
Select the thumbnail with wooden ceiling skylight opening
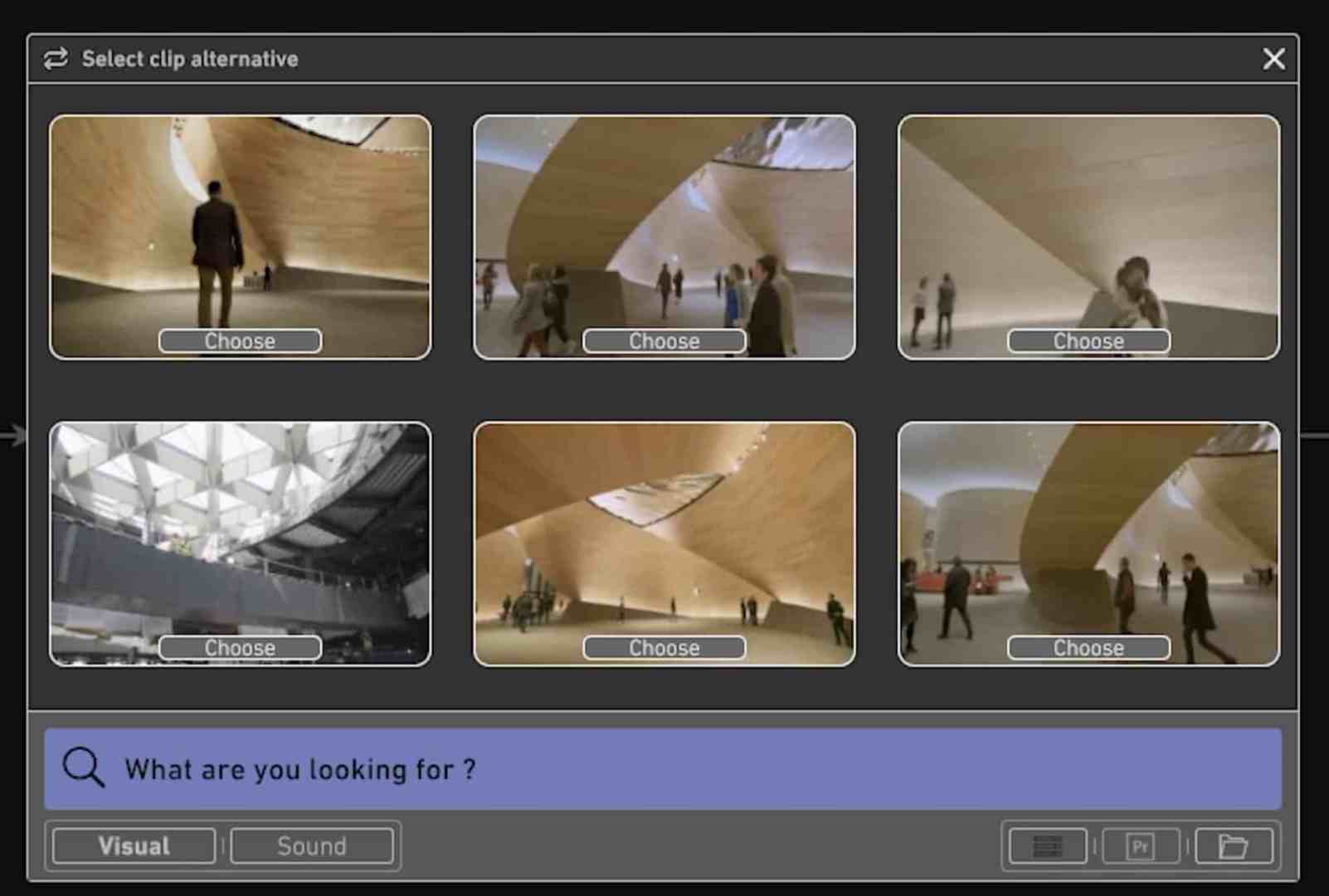coord(664,531)
